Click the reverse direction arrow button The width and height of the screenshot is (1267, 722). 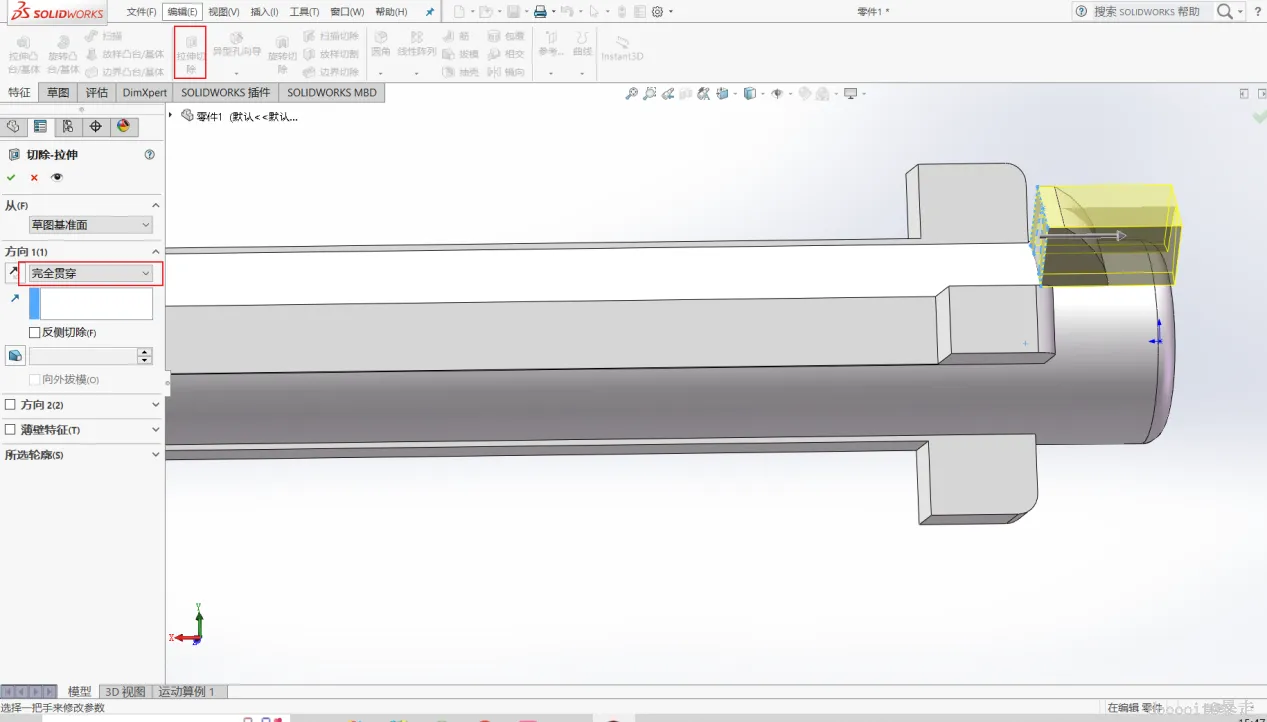(13, 273)
